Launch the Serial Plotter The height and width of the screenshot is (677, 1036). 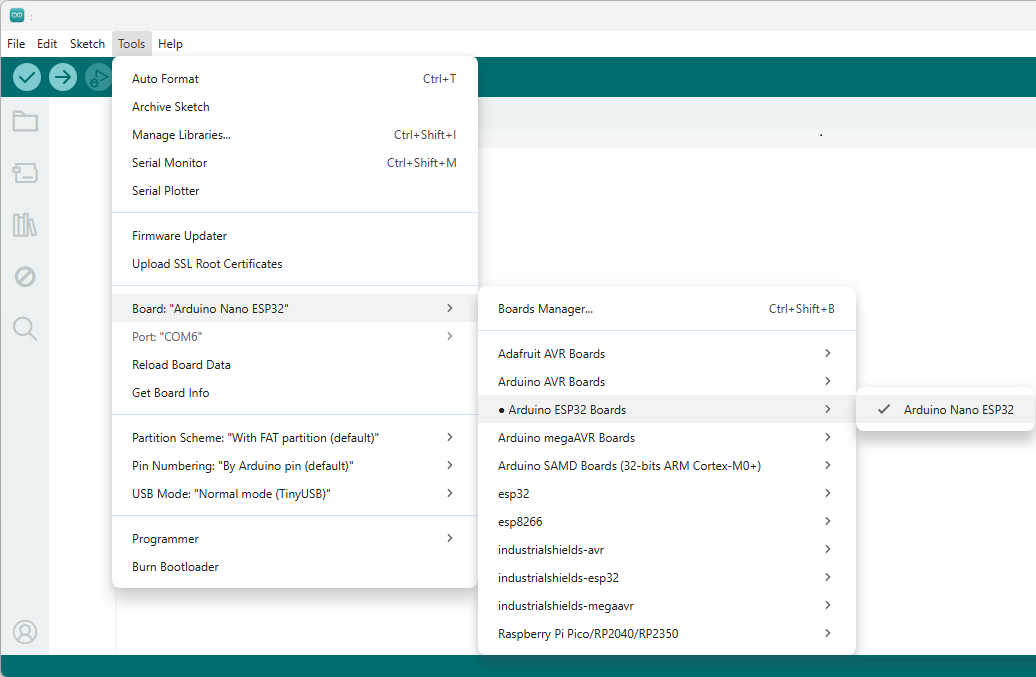(x=295, y=190)
